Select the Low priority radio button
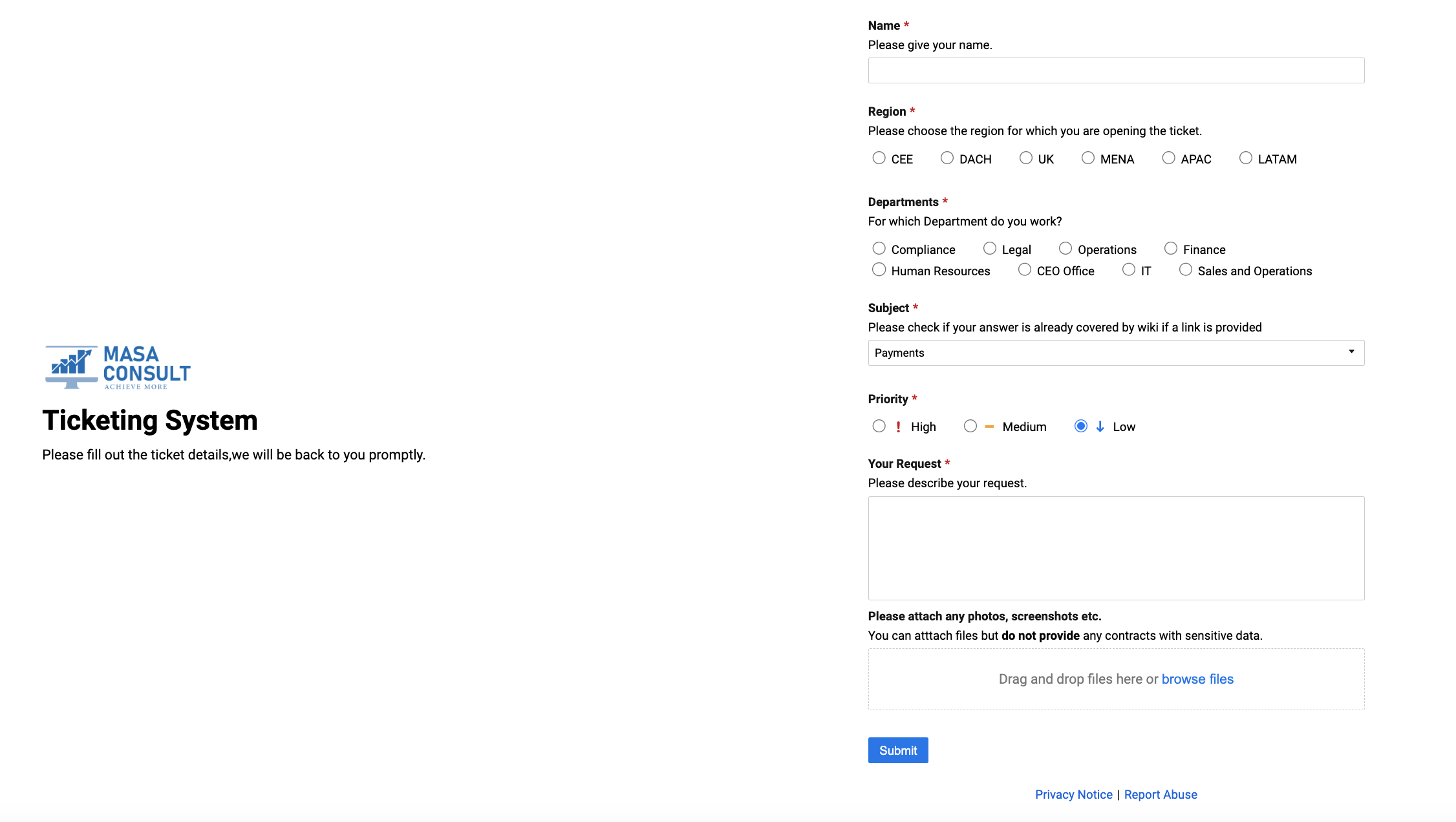Viewport: 1456px width, 822px height. (1080, 426)
